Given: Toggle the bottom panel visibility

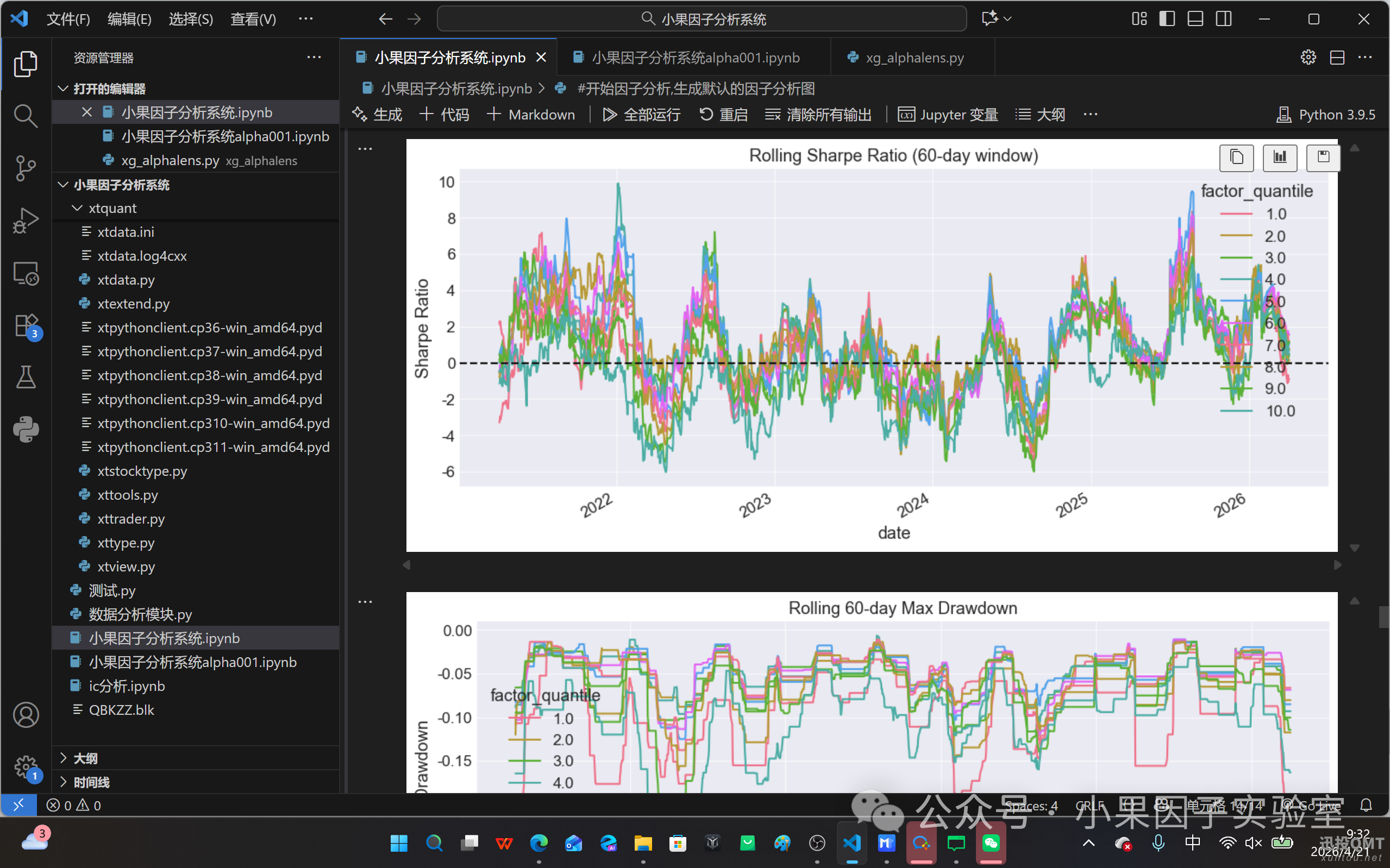Looking at the screenshot, I should pos(1195,19).
